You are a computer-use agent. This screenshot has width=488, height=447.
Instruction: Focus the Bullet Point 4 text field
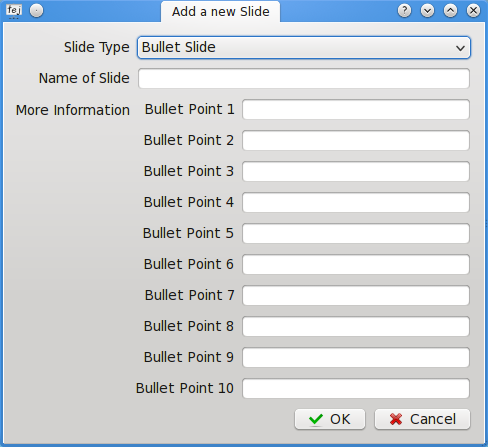point(356,202)
